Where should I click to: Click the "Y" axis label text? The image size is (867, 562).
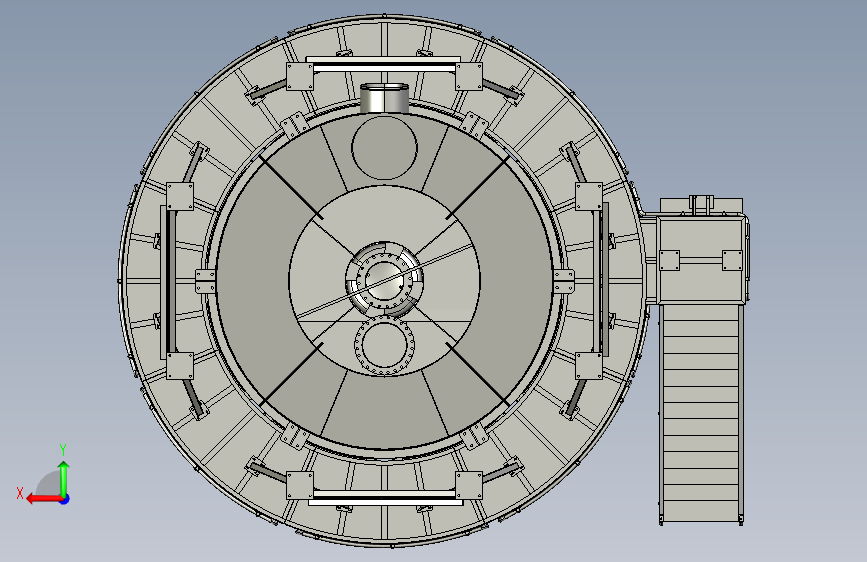(x=63, y=450)
